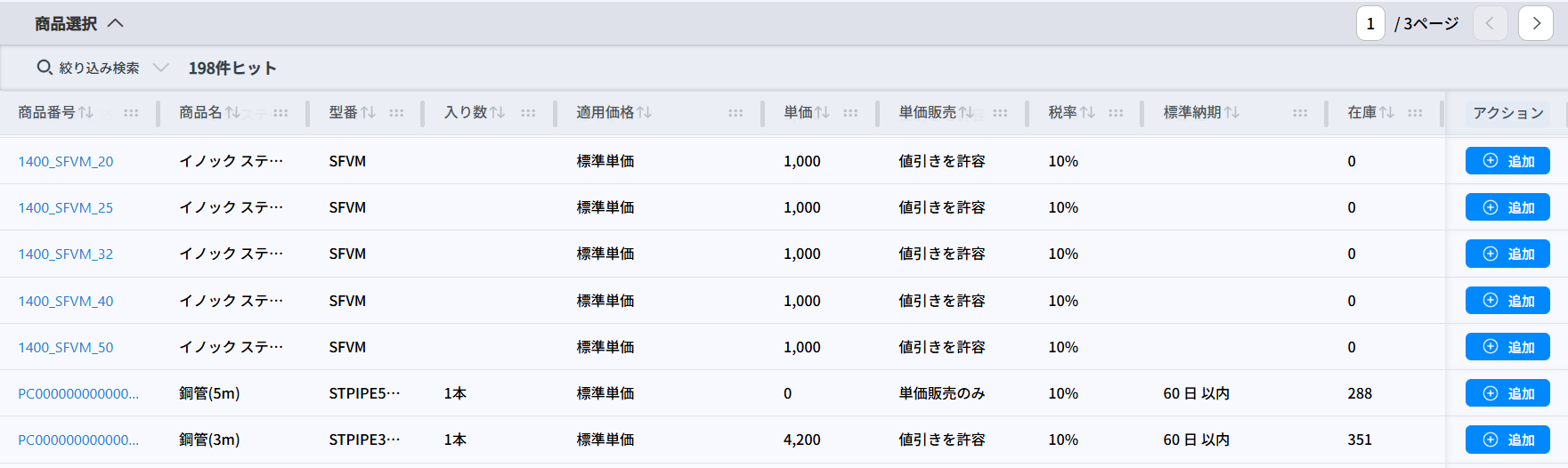Sort the 税率 column with its arrows
Viewport: 1568px width, 468px height.
pyautogui.click(x=1087, y=112)
